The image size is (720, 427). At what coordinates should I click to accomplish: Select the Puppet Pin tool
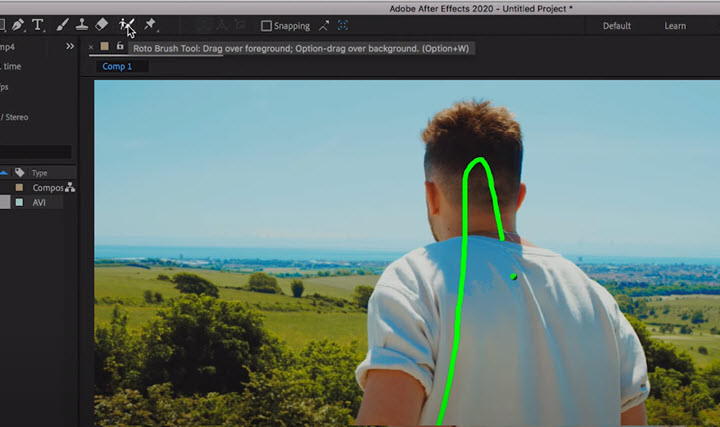[x=150, y=25]
